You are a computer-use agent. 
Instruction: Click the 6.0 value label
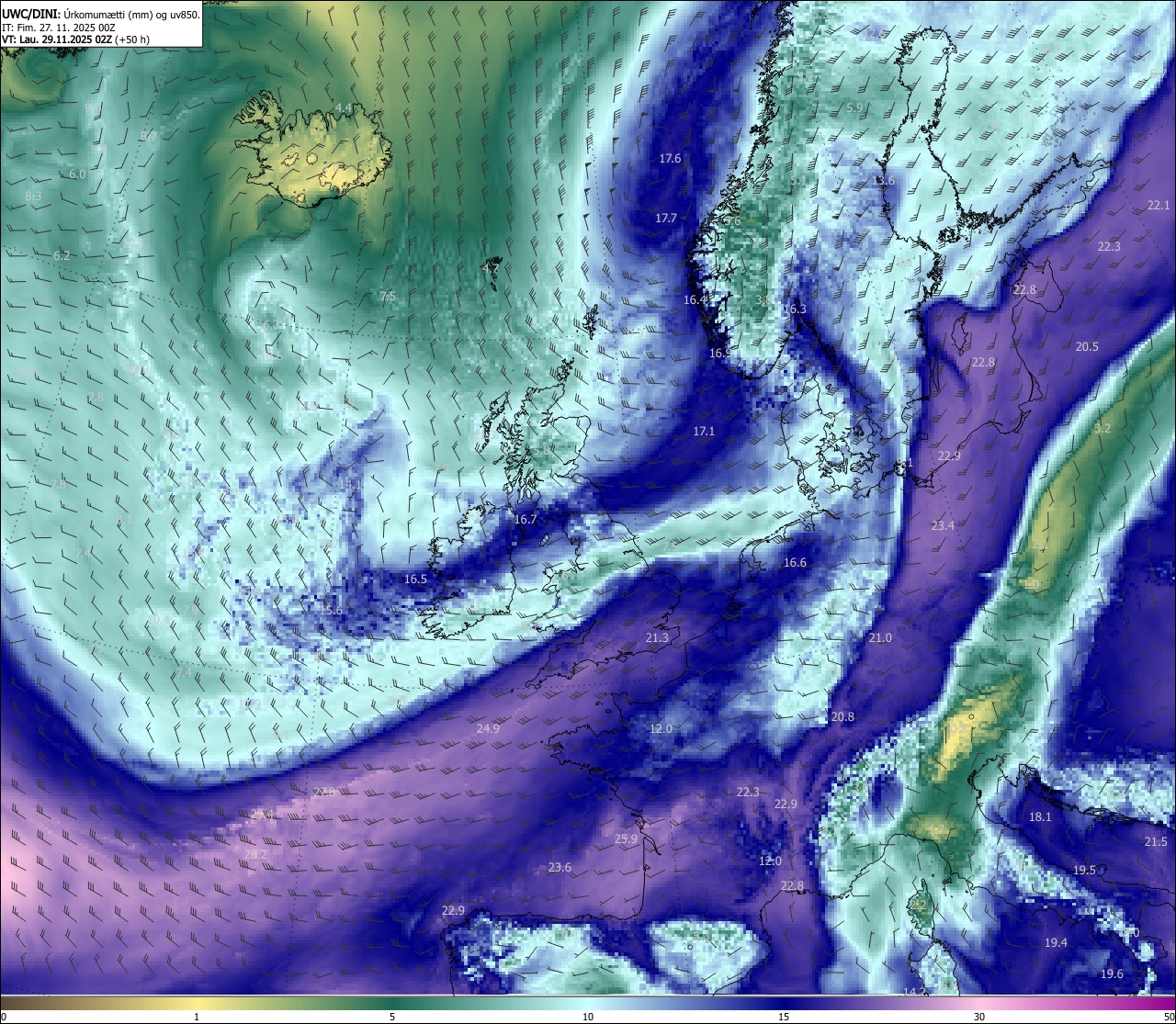[x=77, y=174]
